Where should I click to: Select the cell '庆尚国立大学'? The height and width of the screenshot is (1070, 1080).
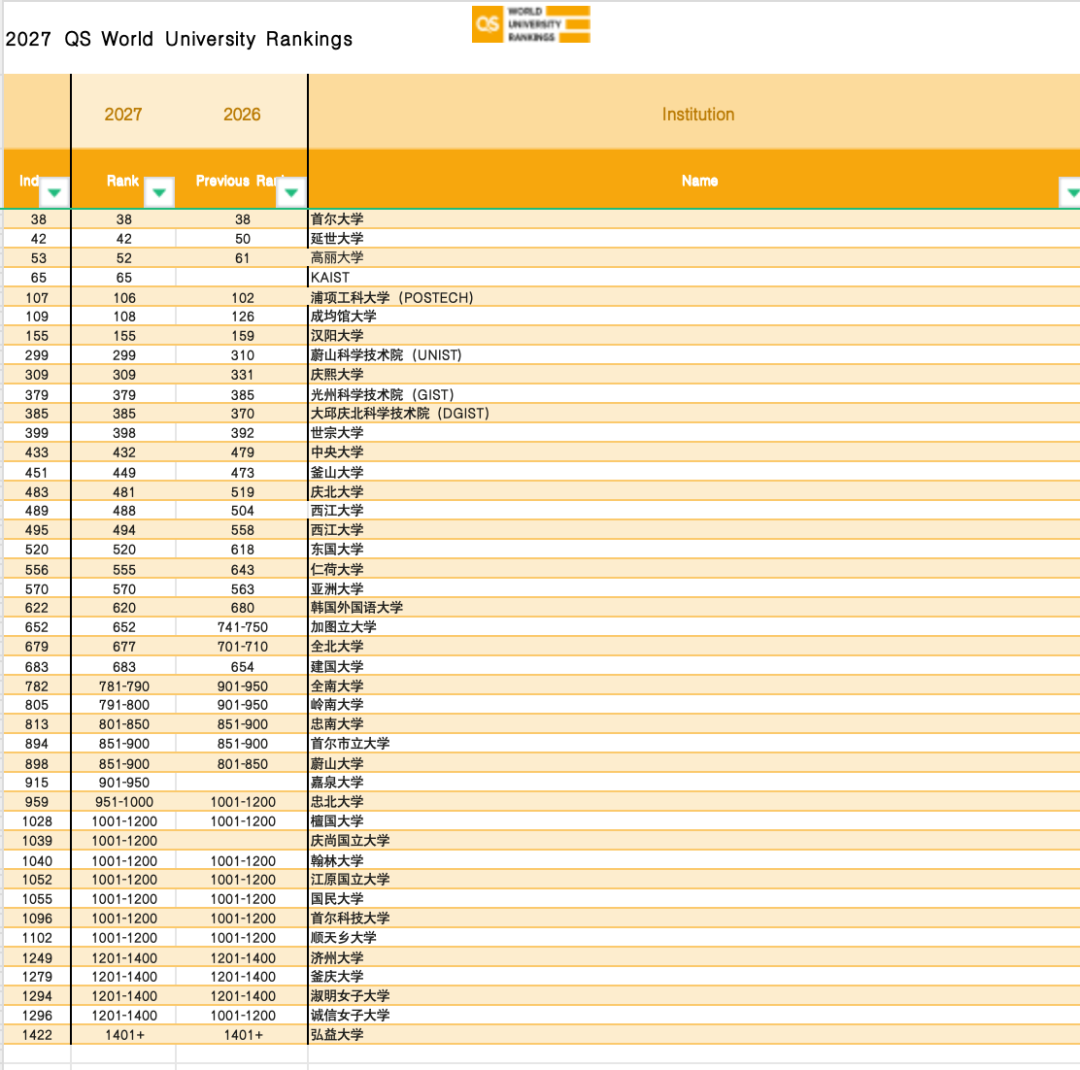[x=694, y=841]
